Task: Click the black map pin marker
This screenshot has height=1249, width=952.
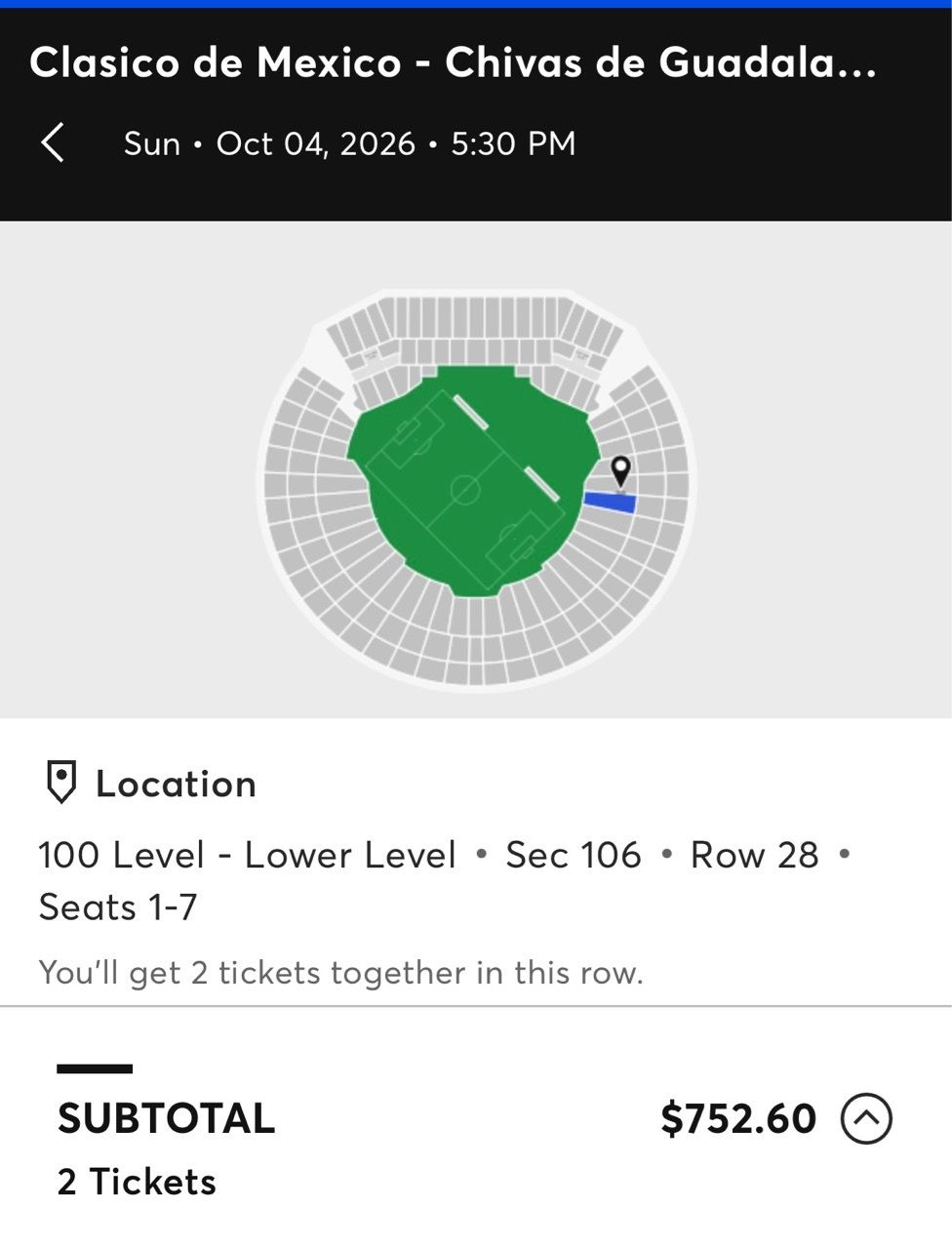Action: click(620, 472)
